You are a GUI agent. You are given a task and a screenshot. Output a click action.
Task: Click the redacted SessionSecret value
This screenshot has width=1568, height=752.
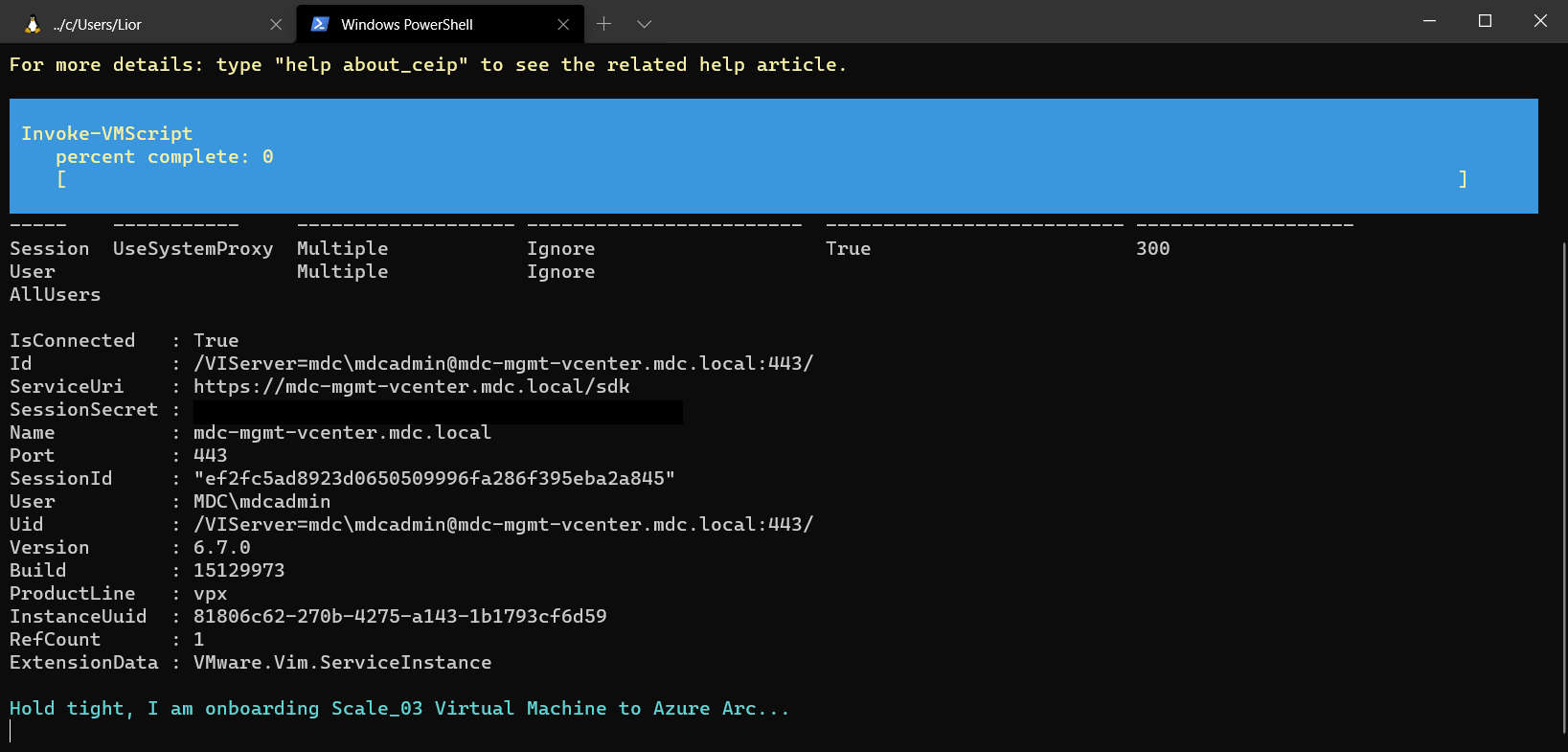[x=438, y=412]
